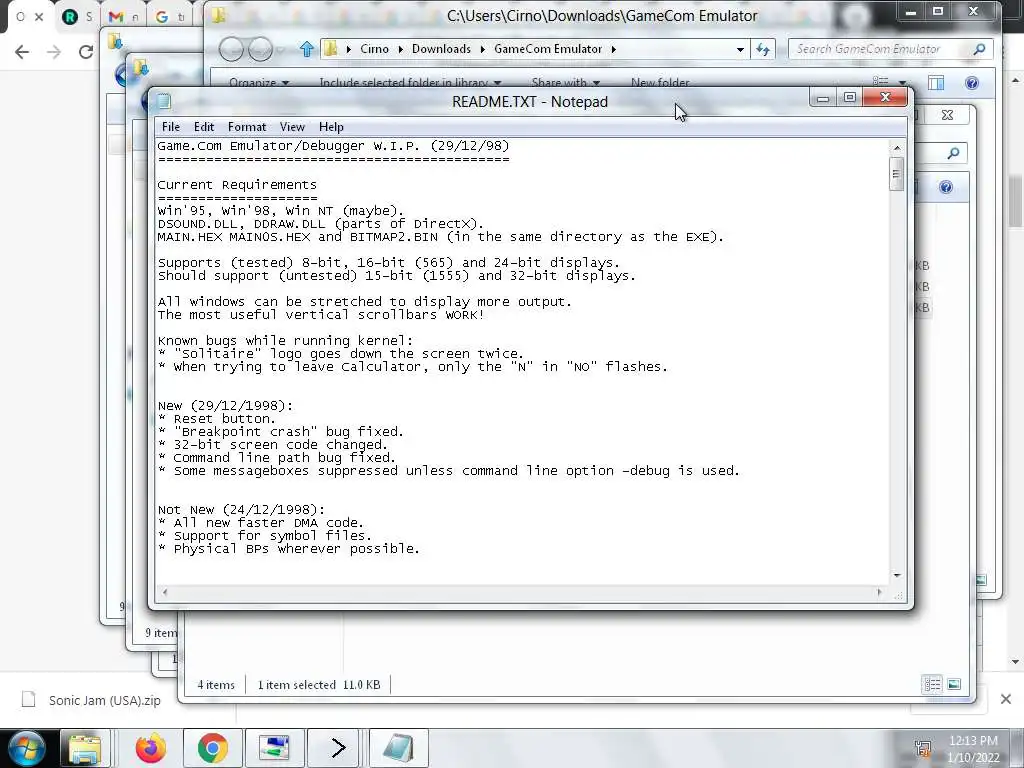Click the Refresh button next to address bar
The image size is (1024, 768).
[x=763, y=49]
